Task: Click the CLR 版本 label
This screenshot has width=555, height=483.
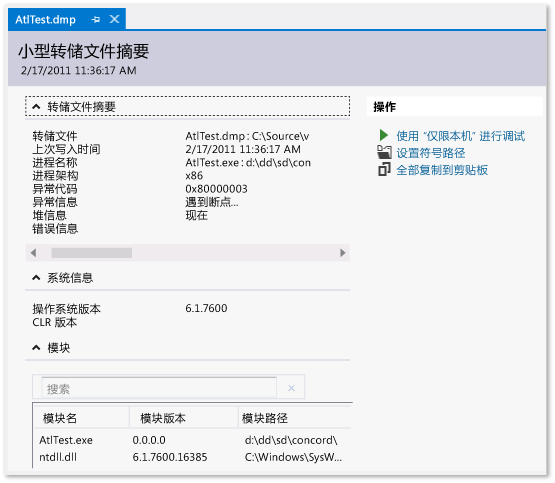Action: (x=55, y=322)
